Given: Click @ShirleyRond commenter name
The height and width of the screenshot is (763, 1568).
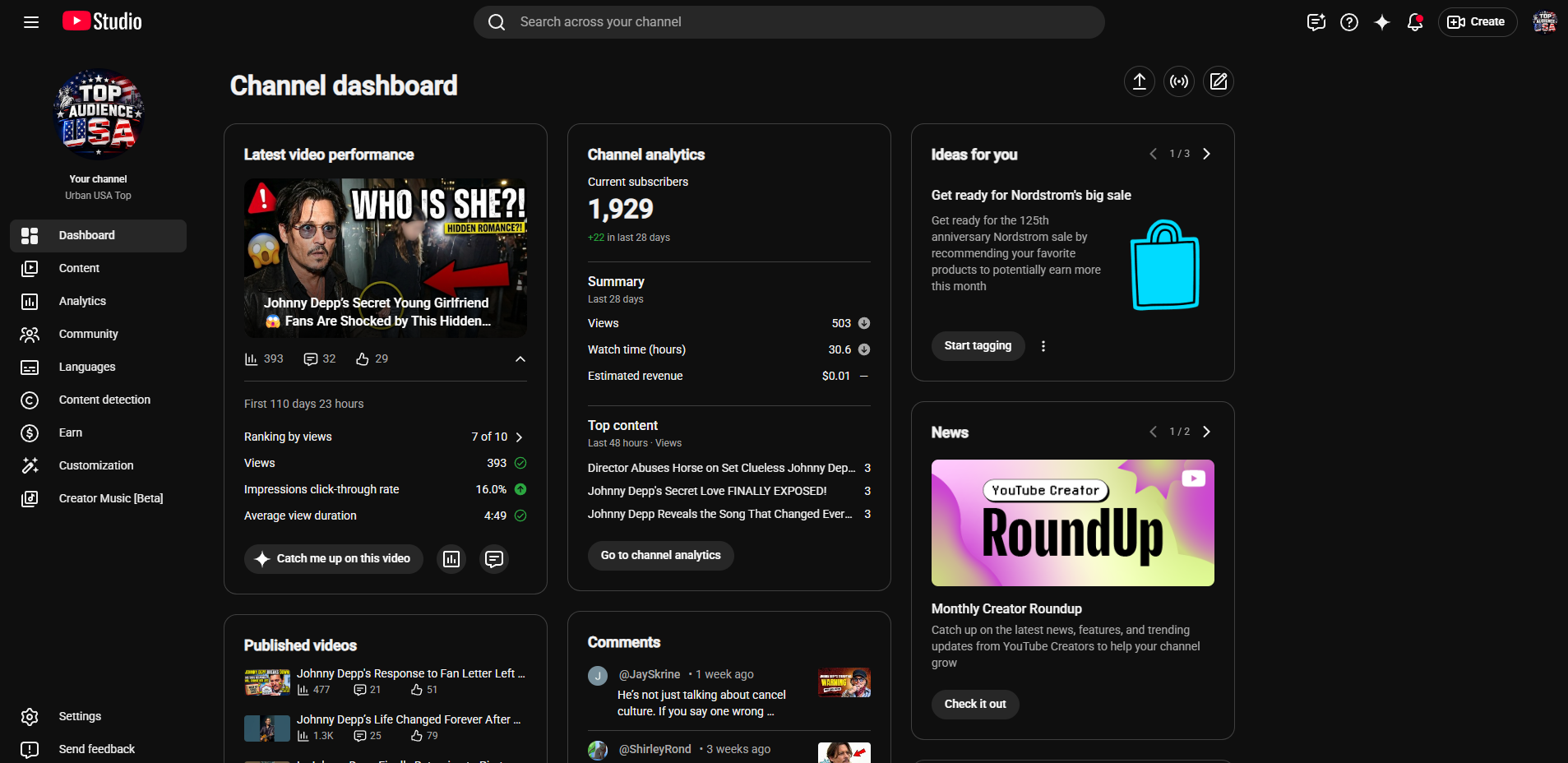Looking at the screenshot, I should pyautogui.click(x=655, y=749).
